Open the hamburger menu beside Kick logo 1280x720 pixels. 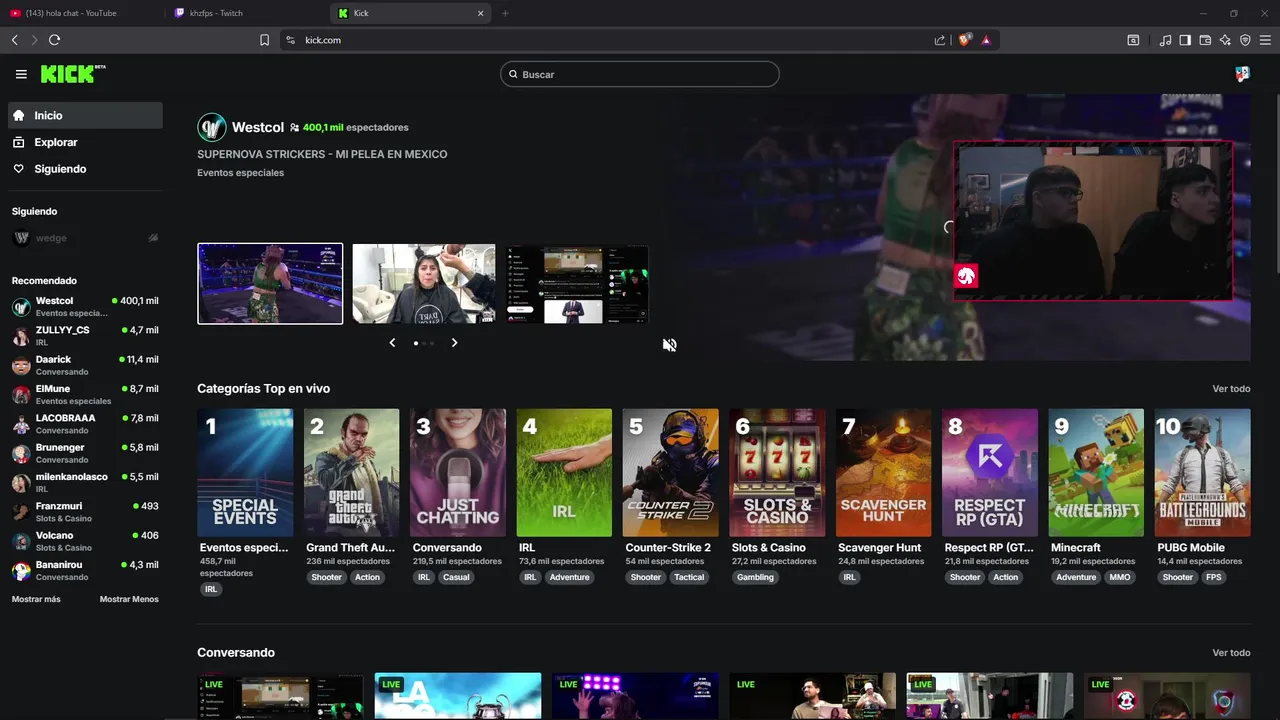(21, 74)
